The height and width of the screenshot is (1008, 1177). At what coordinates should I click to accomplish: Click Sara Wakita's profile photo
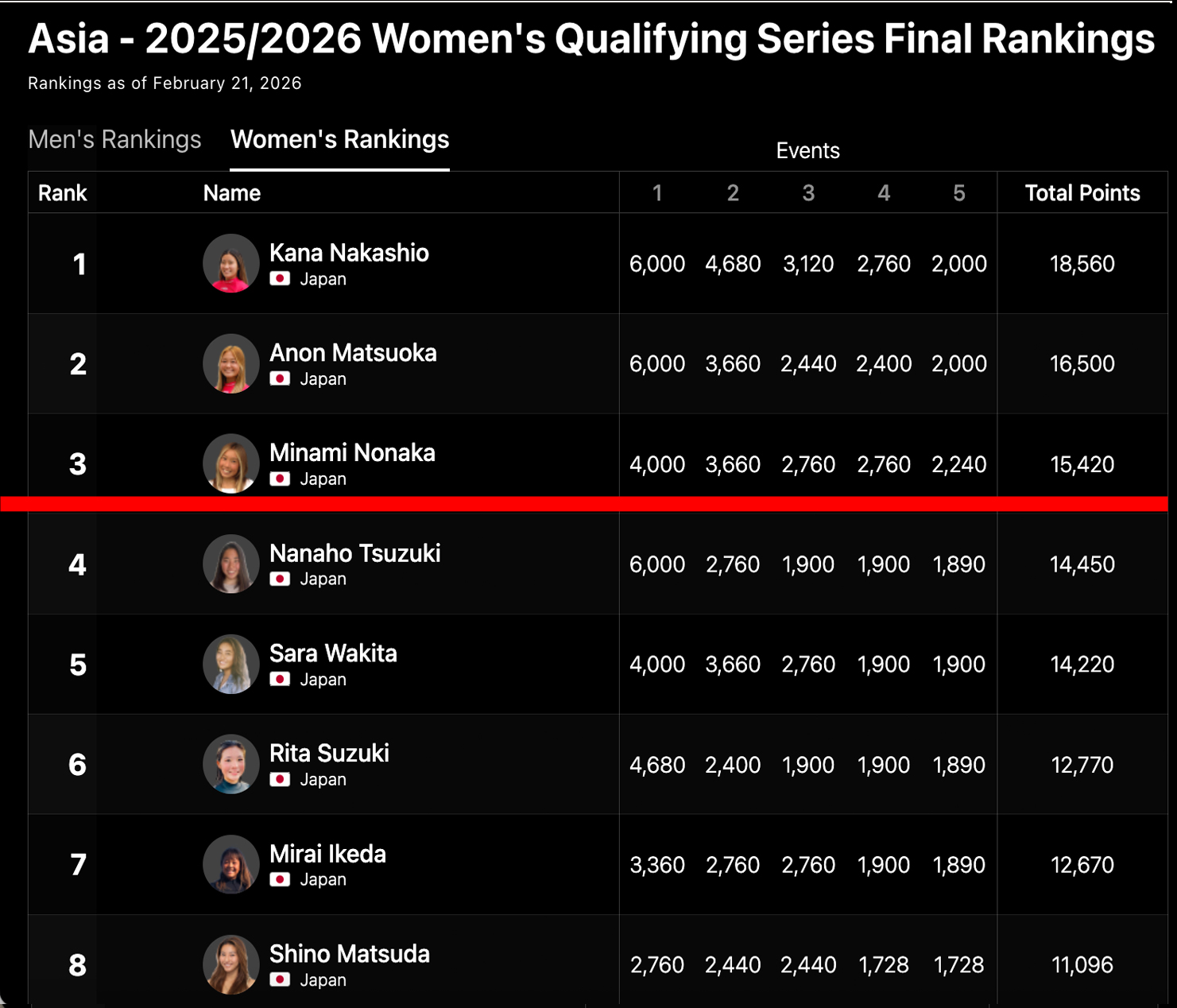click(230, 664)
